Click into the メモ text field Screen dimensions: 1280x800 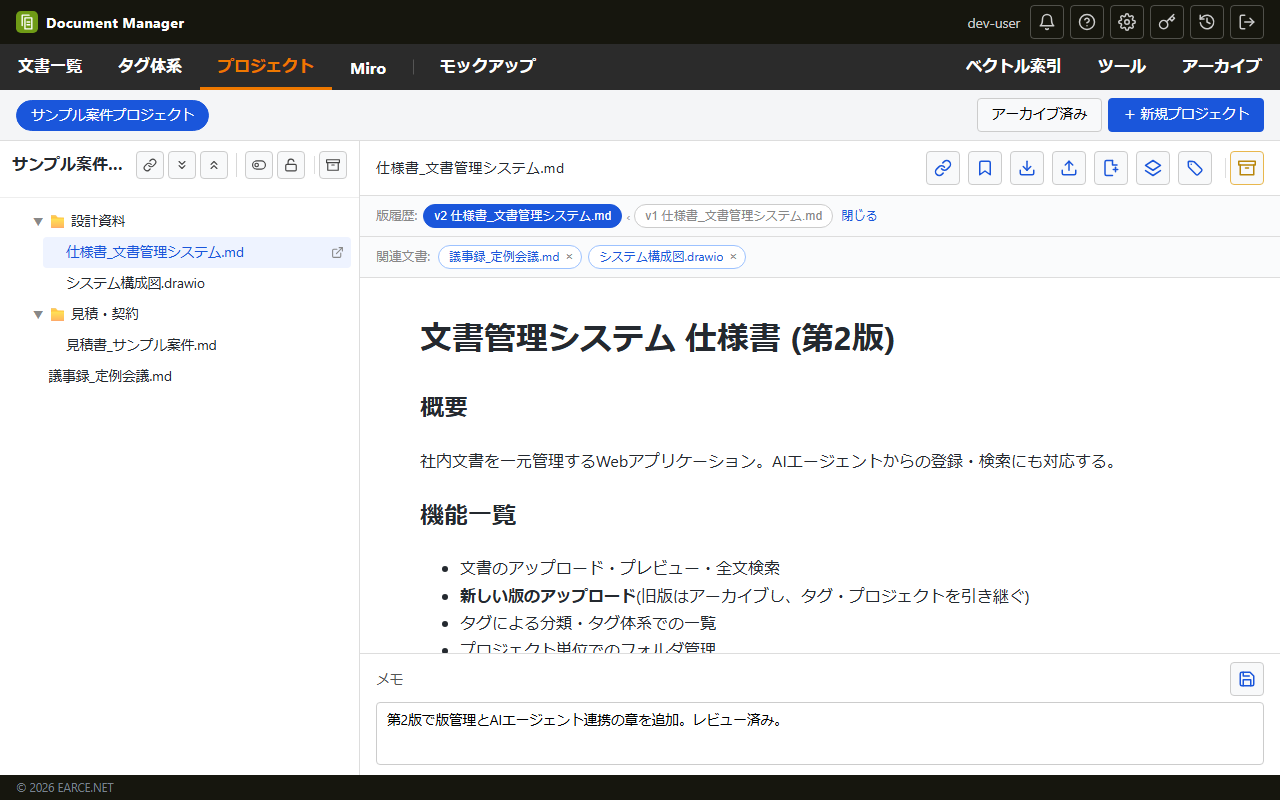(820, 733)
